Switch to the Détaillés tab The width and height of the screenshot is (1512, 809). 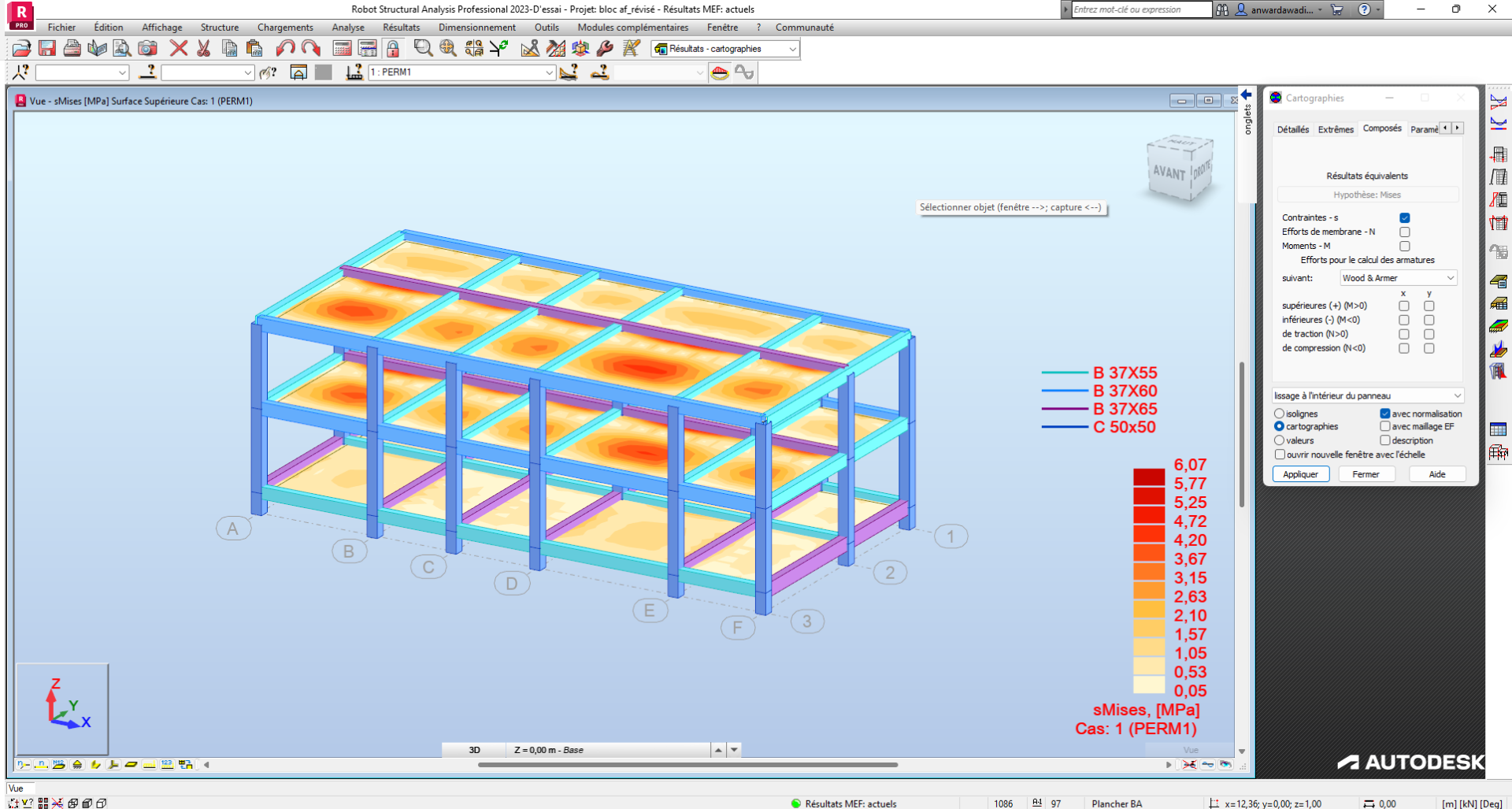1292,129
